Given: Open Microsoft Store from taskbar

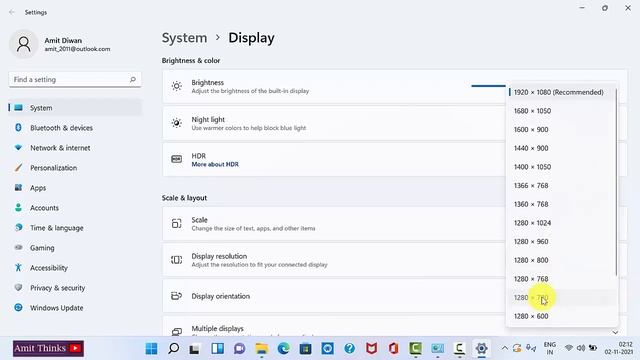Looking at the screenshot, I should (x=305, y=349).
